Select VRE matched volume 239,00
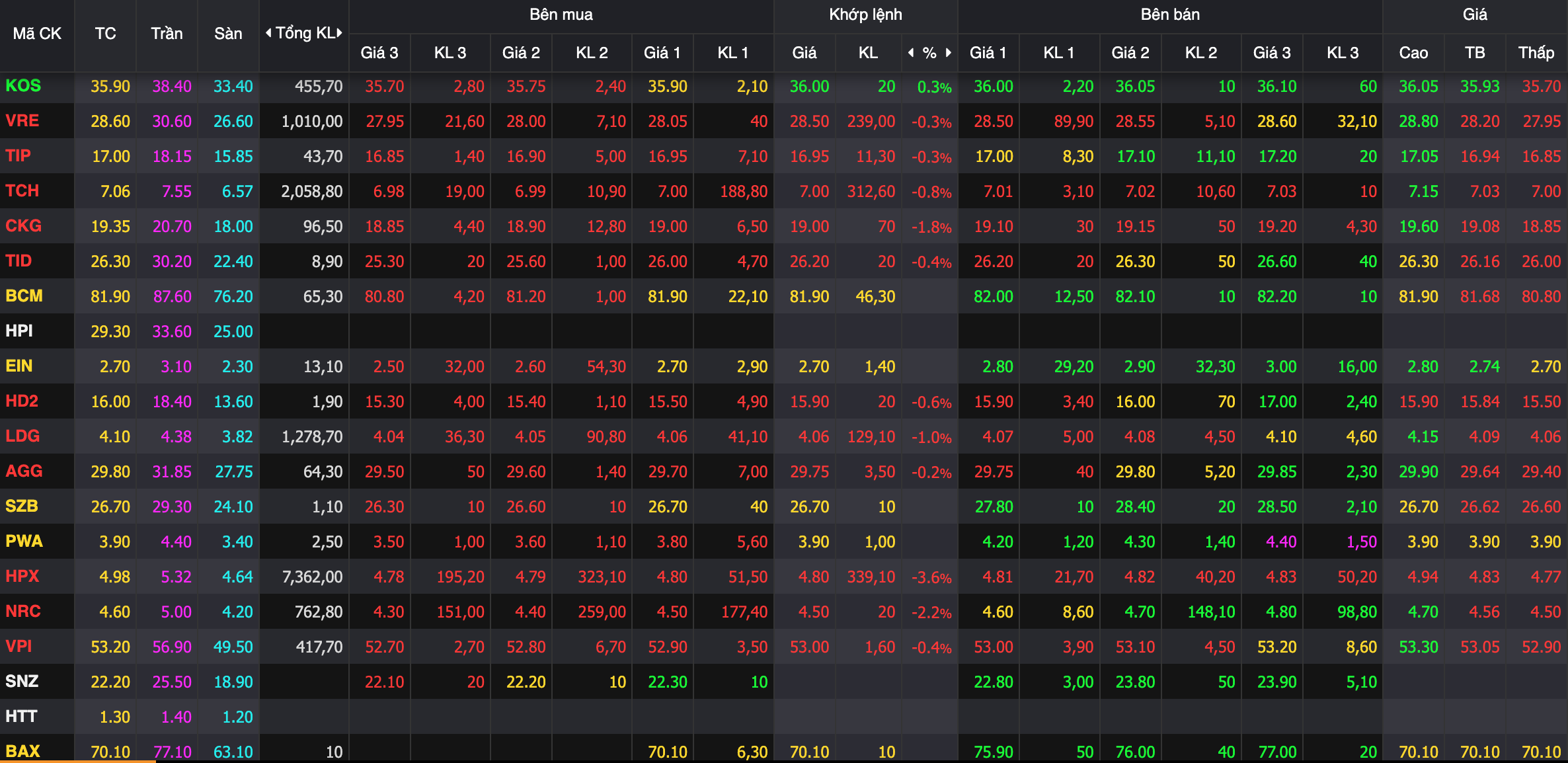The height and width of the screenshot is (763, 1568). (x=871, y=122)
